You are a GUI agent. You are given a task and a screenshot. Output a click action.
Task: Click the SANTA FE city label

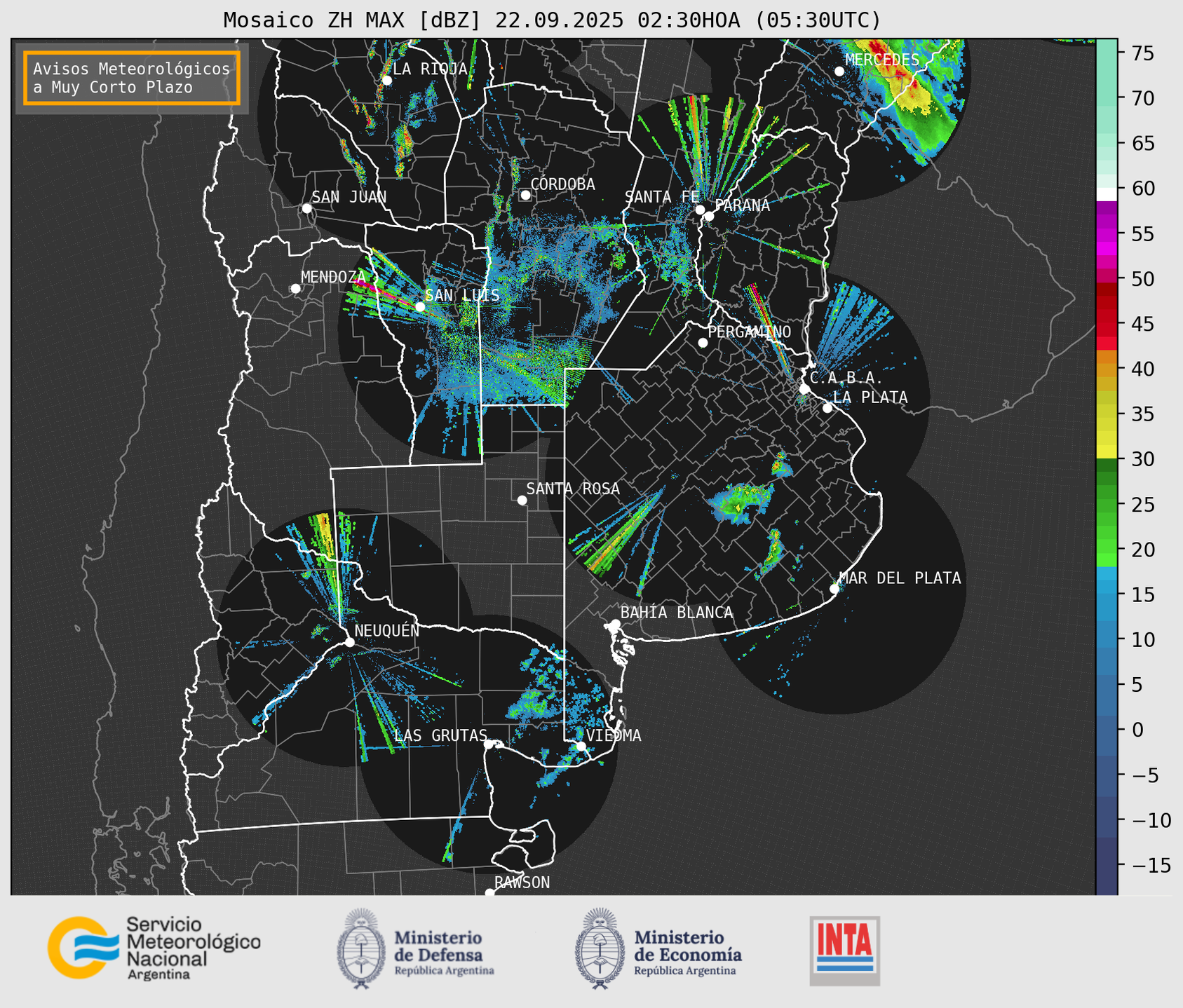tap(662, 197)
